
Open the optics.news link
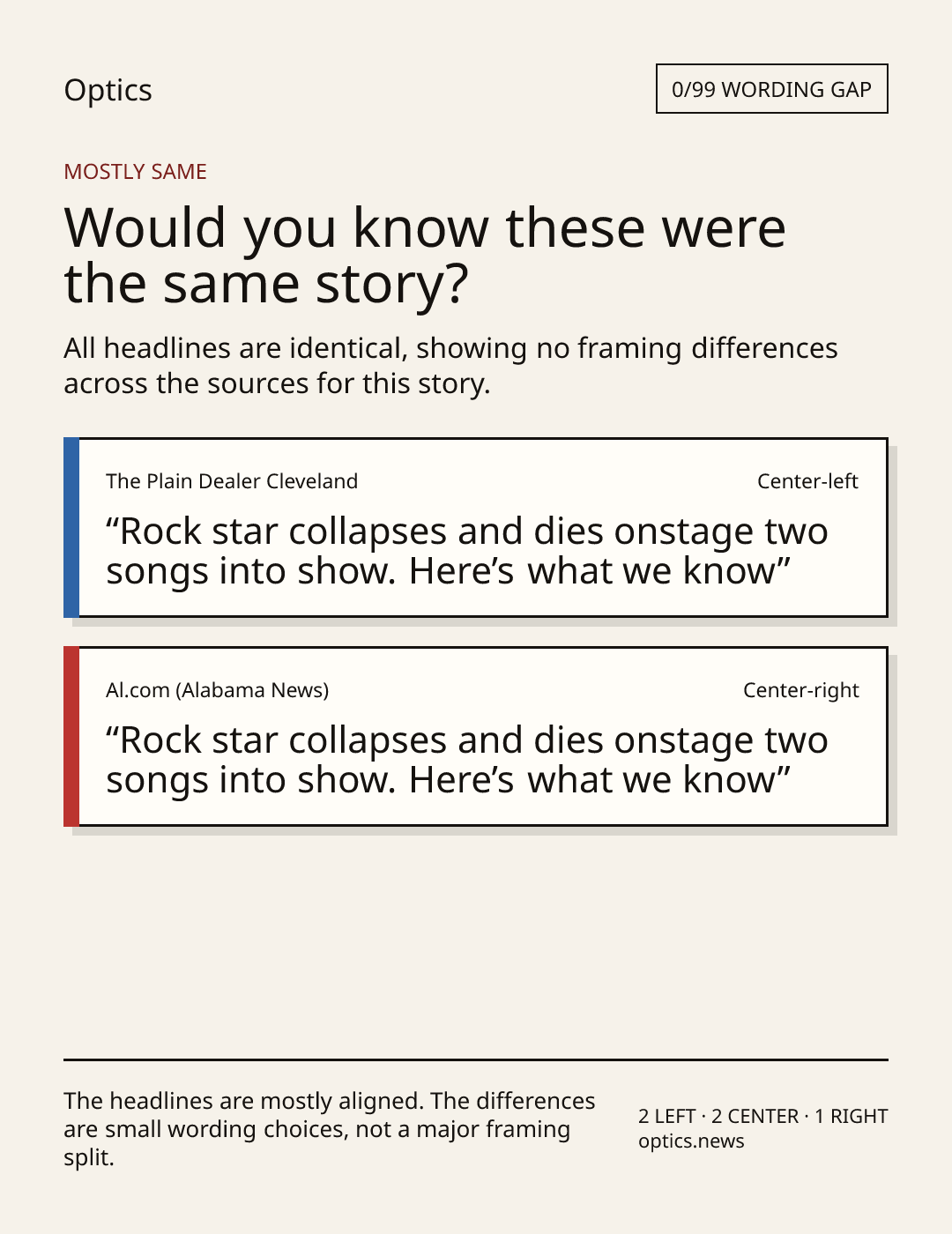691,1141
